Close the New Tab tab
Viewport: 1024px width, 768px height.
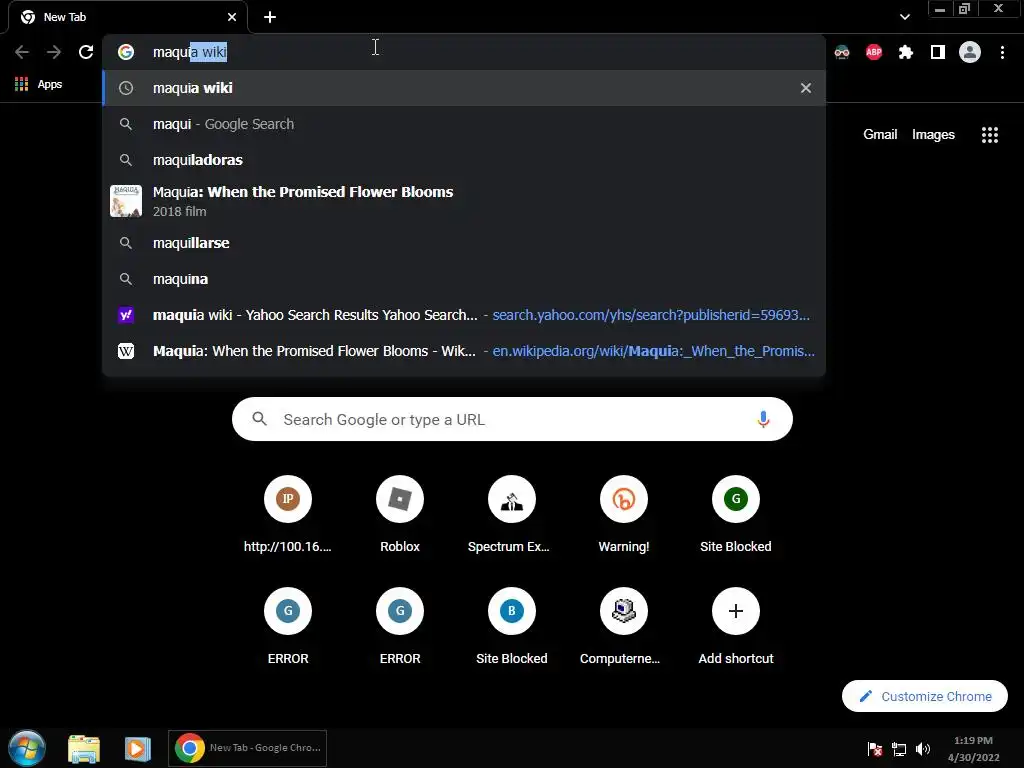tap(232, 17)
